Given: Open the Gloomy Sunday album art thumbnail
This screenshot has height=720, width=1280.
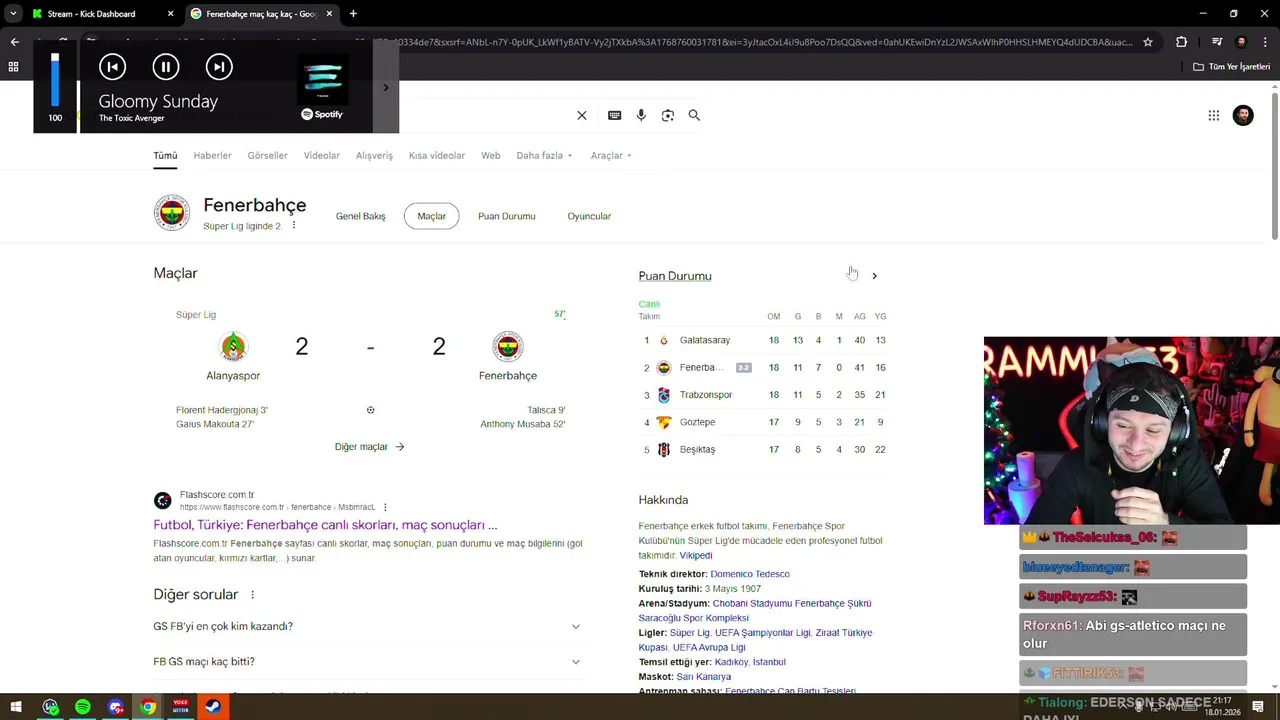Looking at the screenshot, I should (322, 79).
